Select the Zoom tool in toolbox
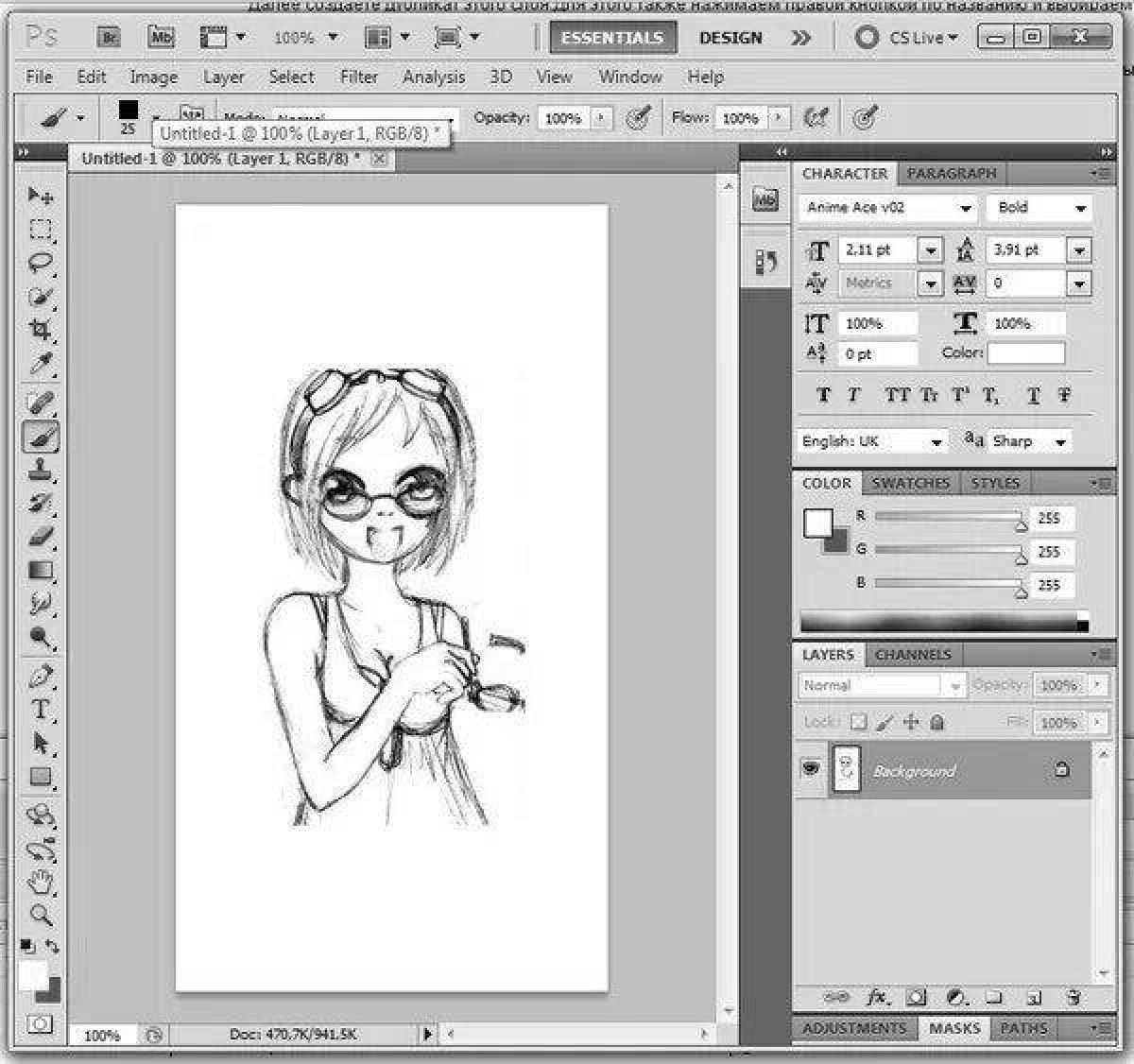 40,915
